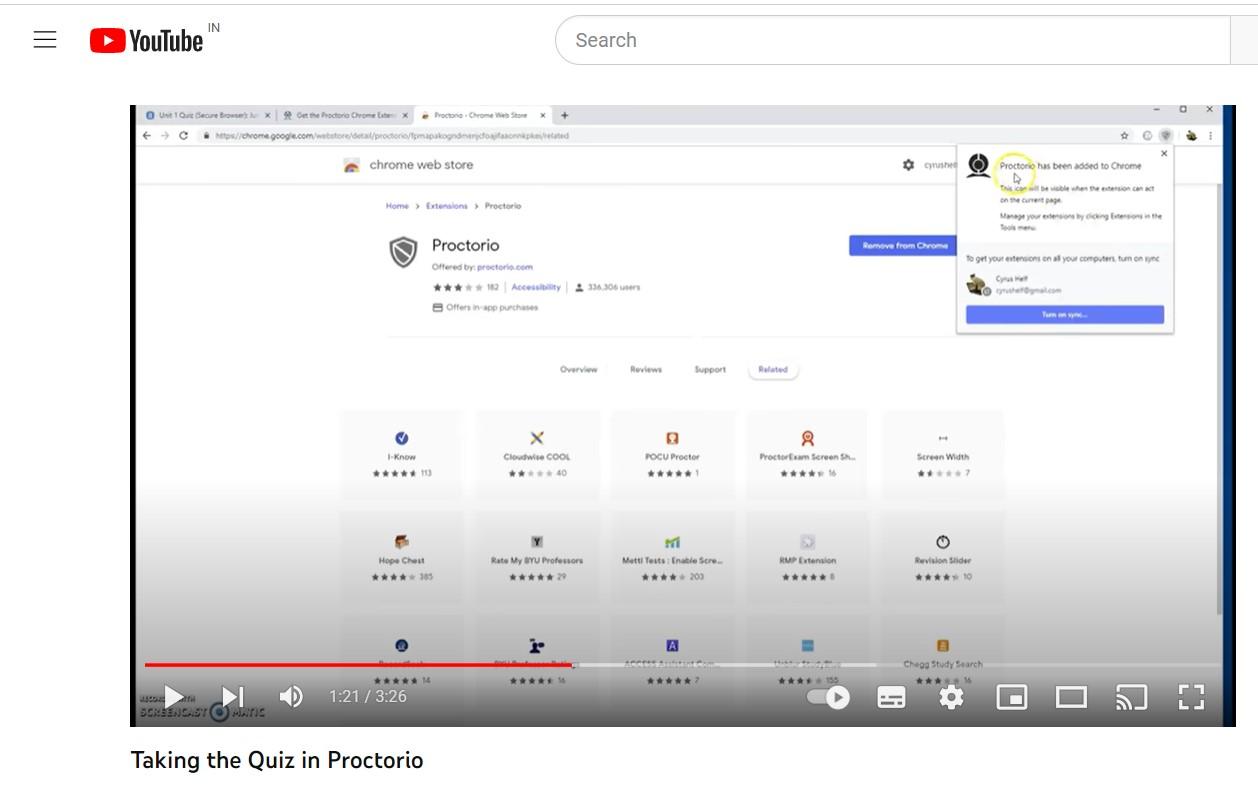Open the I-Know extension card in video
This screenshot has height=787, width=1258.
402,455
